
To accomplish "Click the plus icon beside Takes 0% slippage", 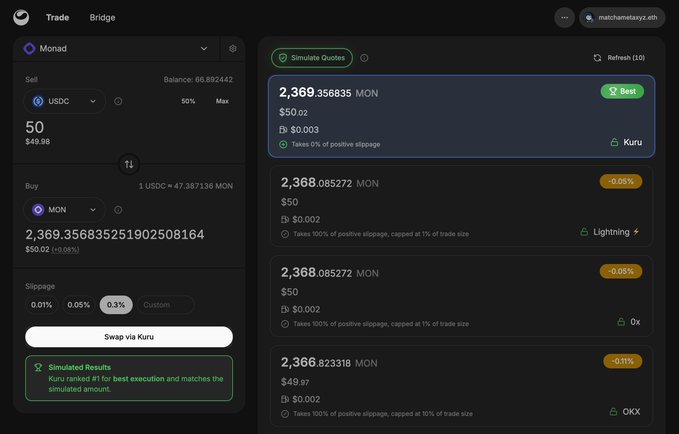I will click(283, 144).
